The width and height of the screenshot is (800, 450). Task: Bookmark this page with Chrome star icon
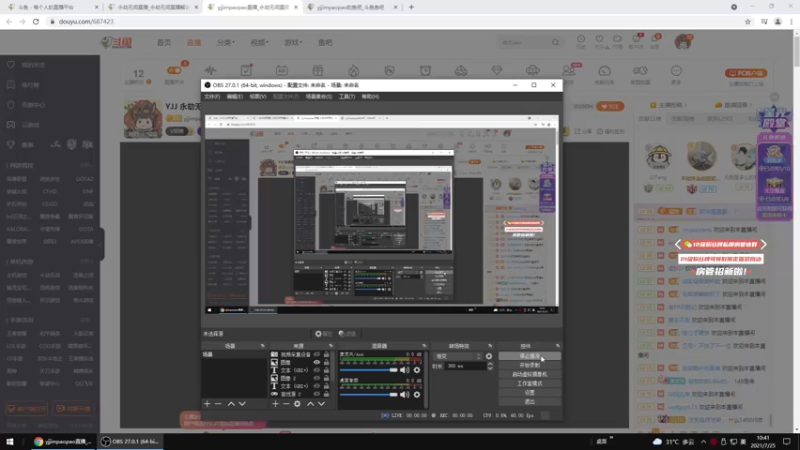click(748, 21)
